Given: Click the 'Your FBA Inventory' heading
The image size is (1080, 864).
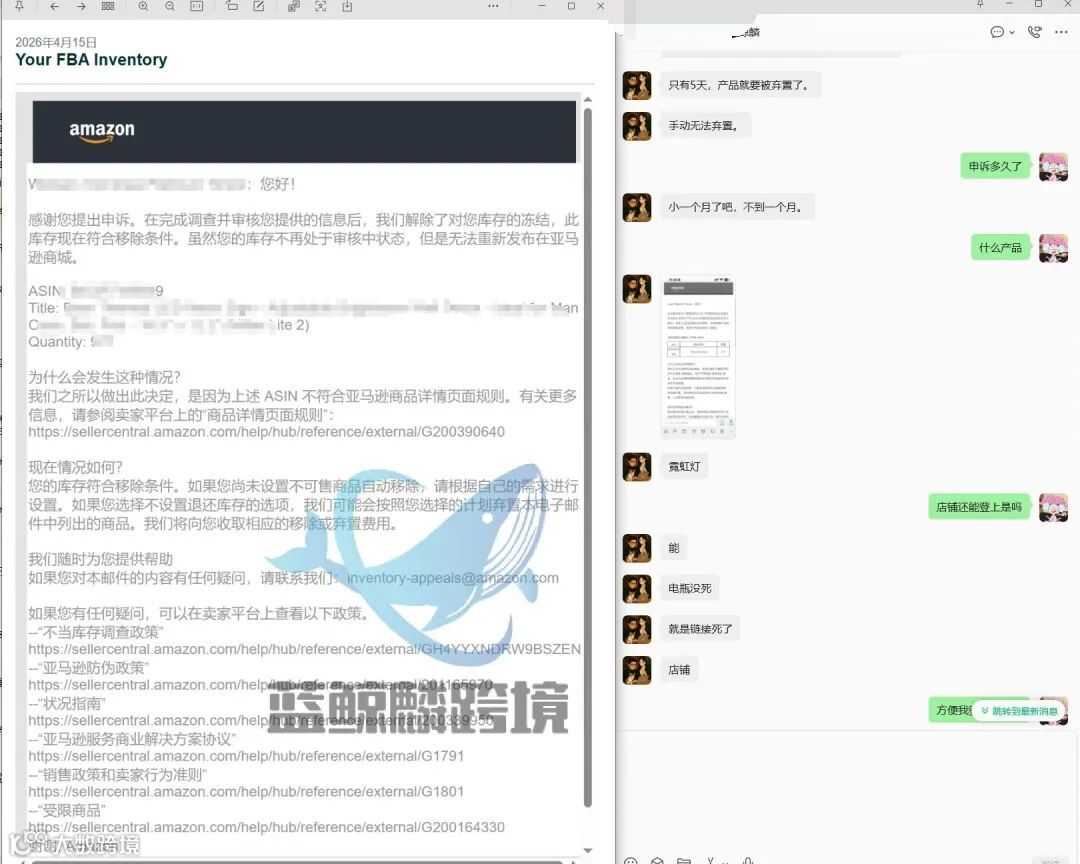Looking at the screenshot, I should (x=91, y=60).
